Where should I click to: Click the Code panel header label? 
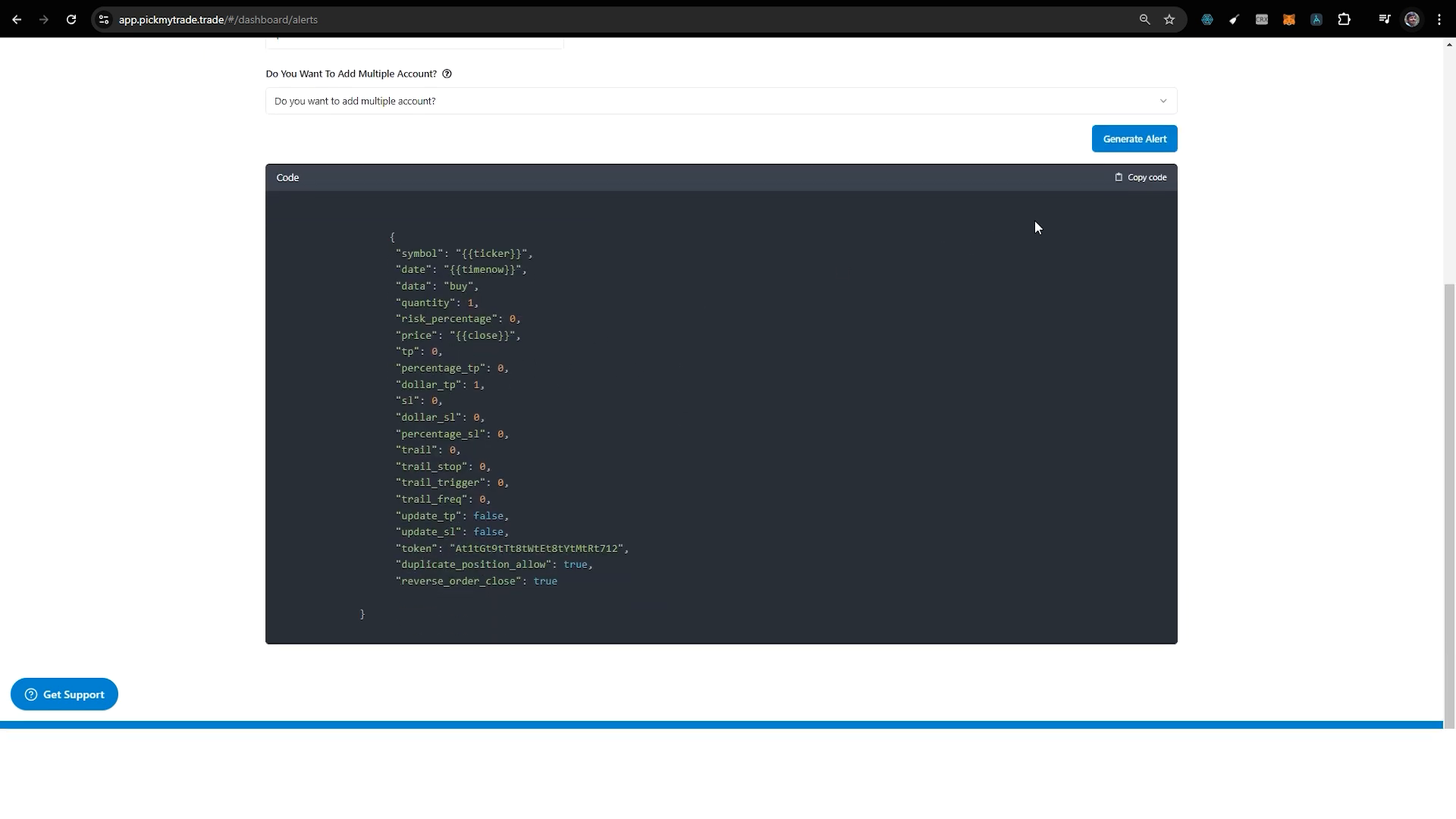point(287,177)
